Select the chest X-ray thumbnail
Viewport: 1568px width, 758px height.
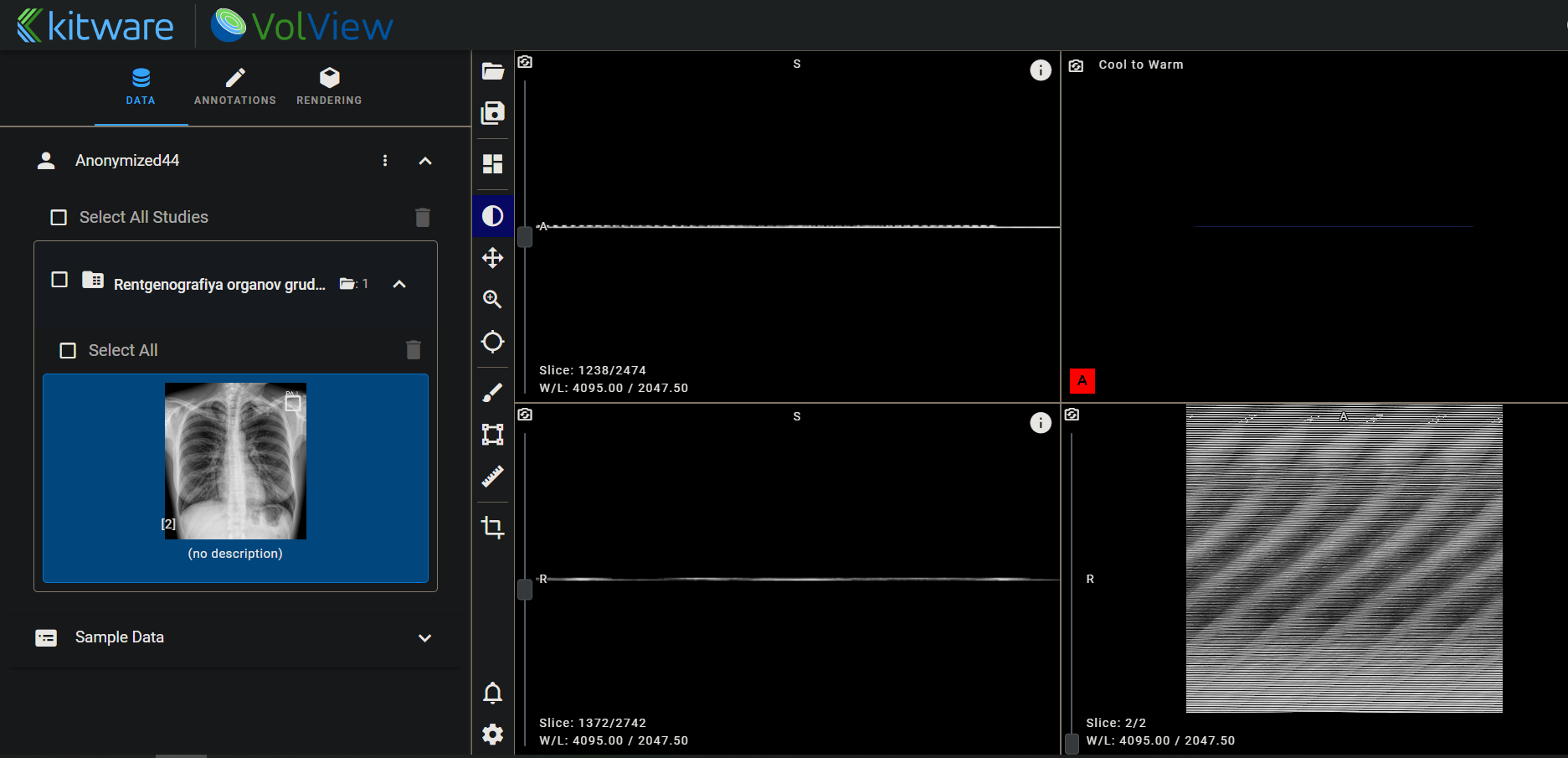pyautogui.click(x=235, y=461)
